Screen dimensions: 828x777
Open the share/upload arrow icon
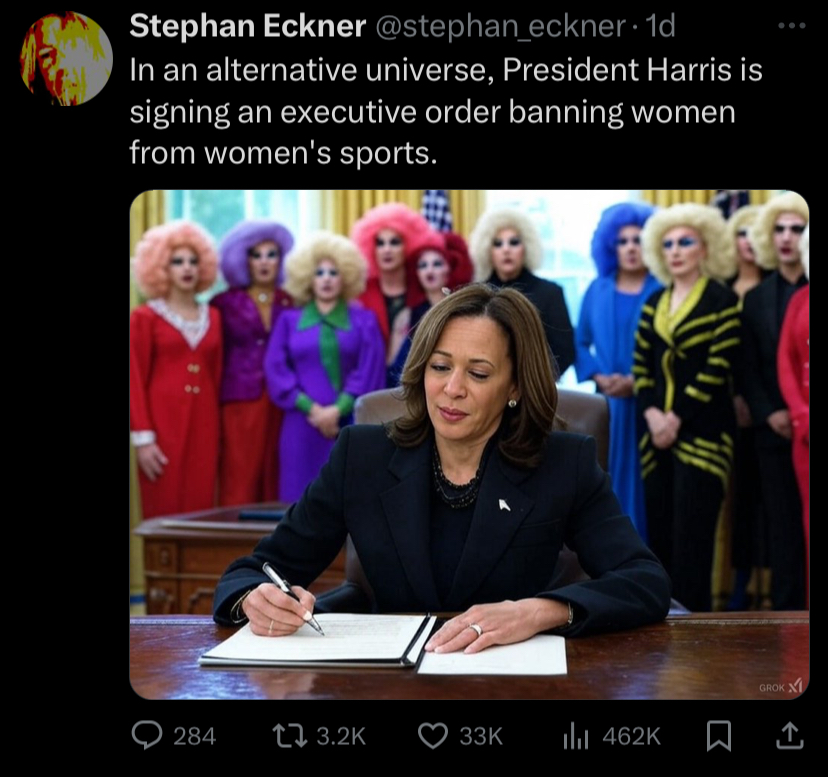pyautogui.click(x=789, y=736)
